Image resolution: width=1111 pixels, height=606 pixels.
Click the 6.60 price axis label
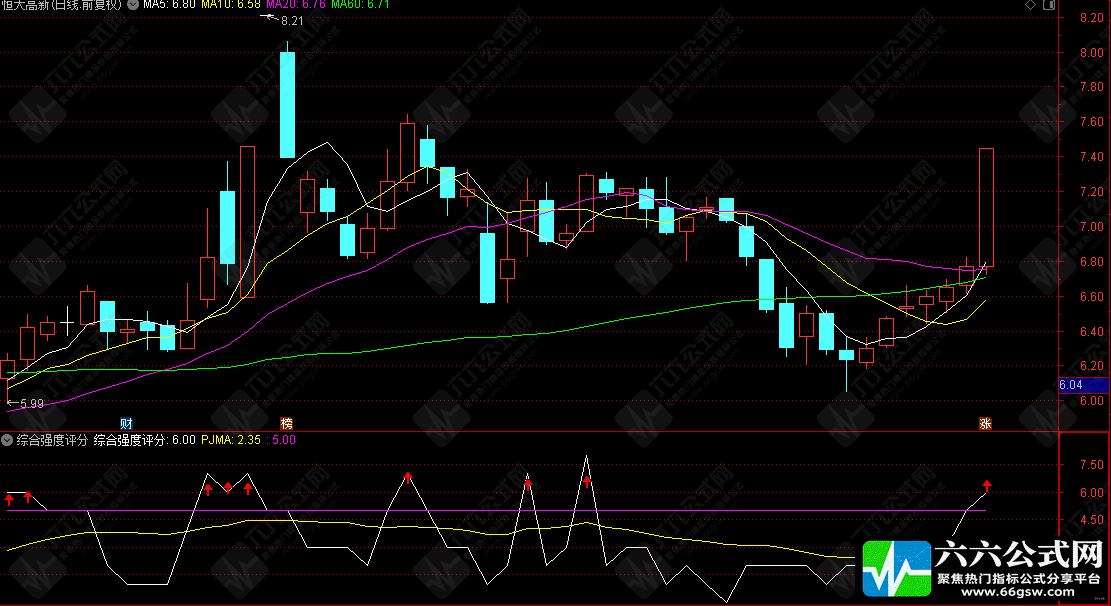1091,296
